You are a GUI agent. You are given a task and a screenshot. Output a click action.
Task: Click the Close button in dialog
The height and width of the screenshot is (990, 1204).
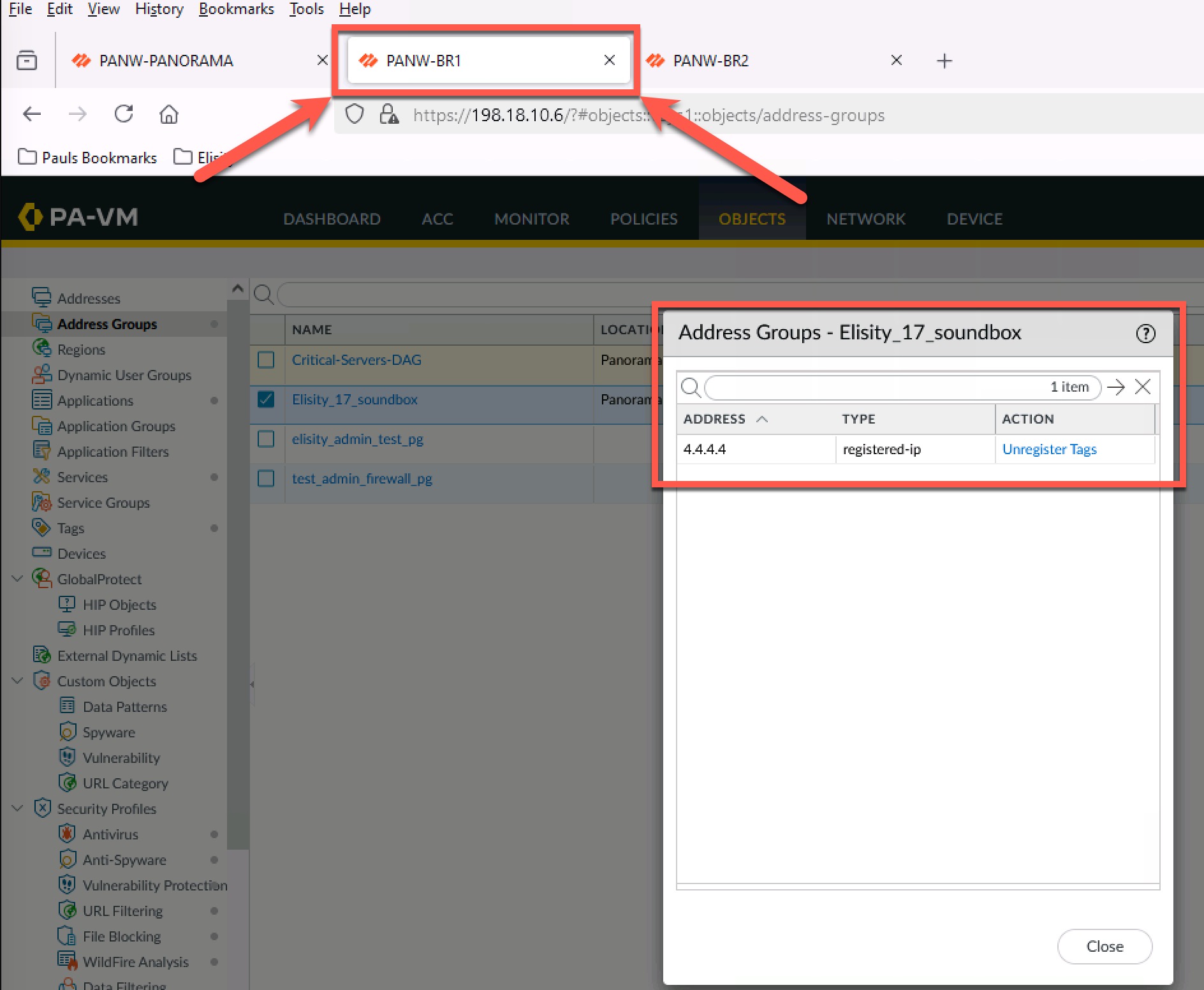pyautogui.click(x=1105, y=947)
